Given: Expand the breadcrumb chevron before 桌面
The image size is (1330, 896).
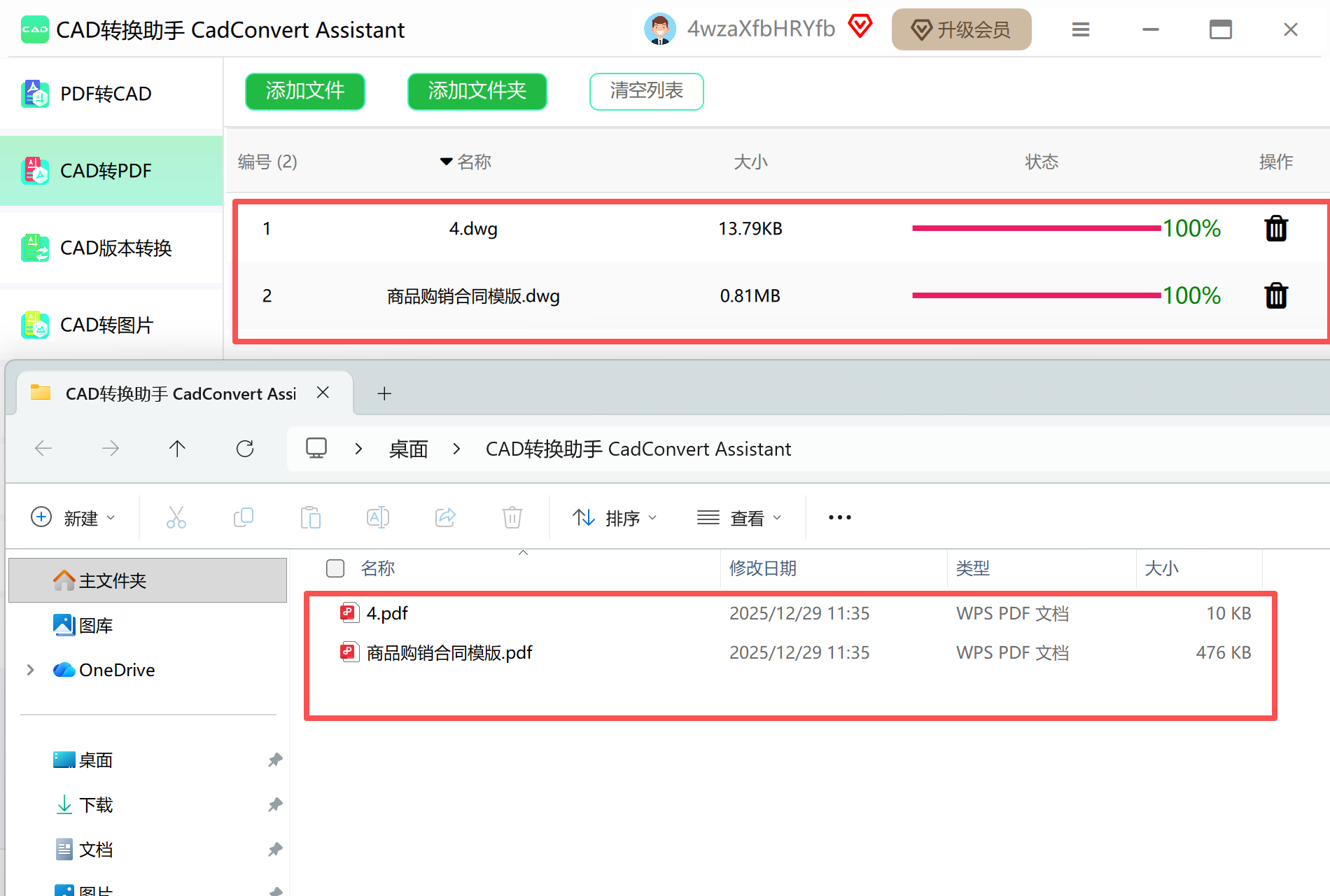Looking at the screenshot, I should (358, 449).
